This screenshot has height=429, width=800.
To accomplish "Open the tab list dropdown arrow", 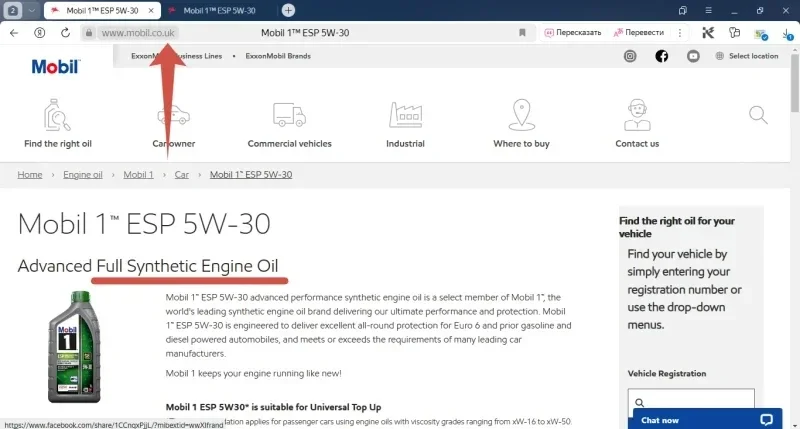I will 32,10.
